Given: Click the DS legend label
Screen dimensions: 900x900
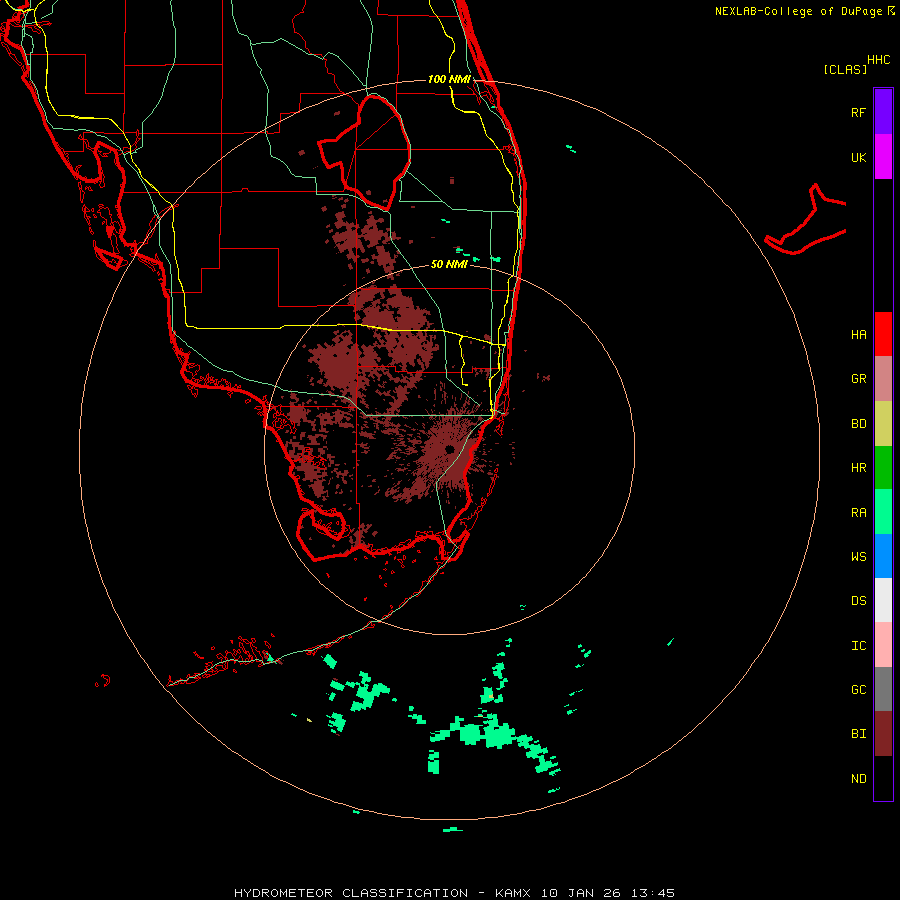Looking at the screenshot, I should point(858,601).
